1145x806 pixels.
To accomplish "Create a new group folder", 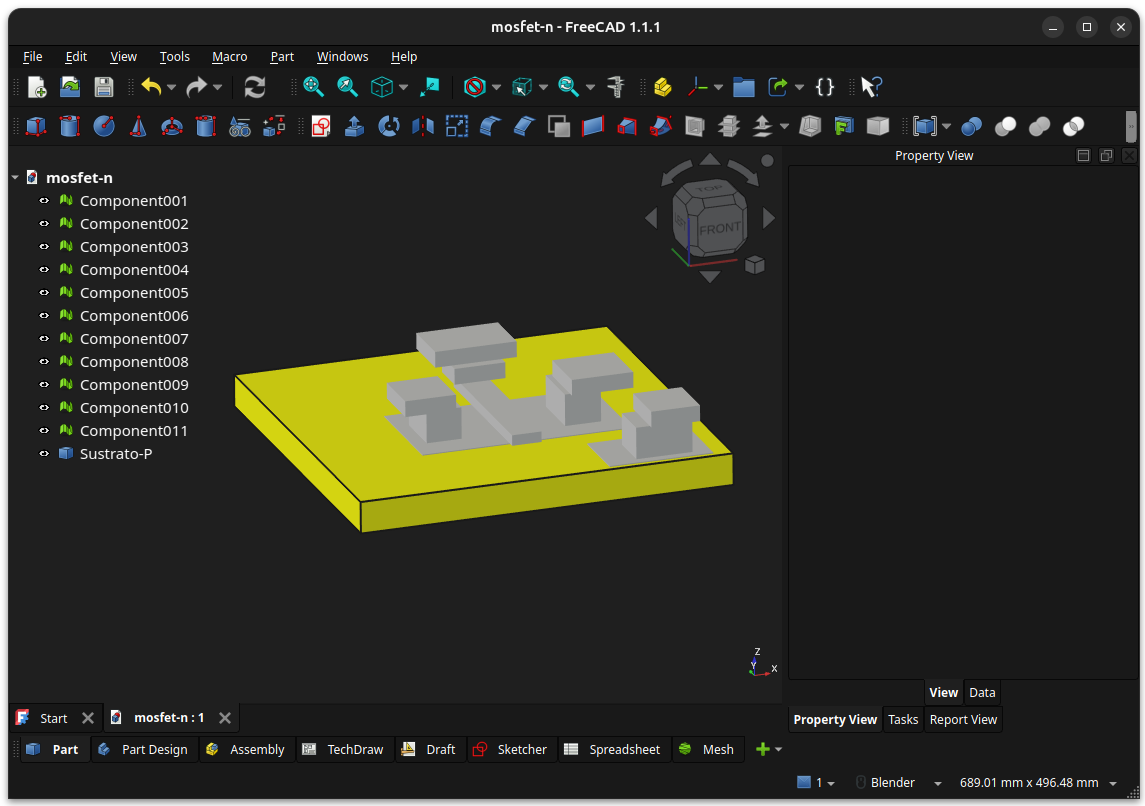I will [x=743, y=87].
